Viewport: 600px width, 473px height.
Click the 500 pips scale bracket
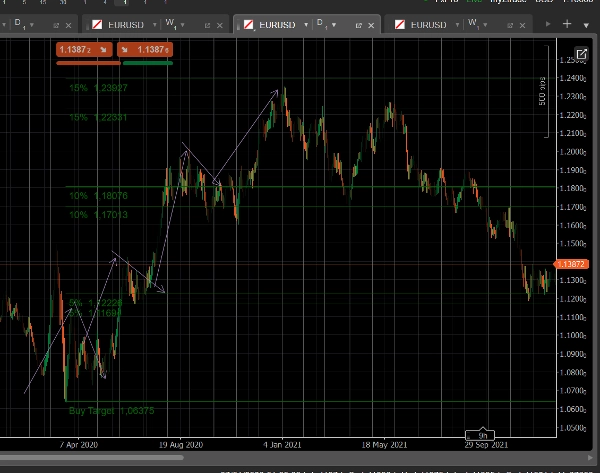543,91
